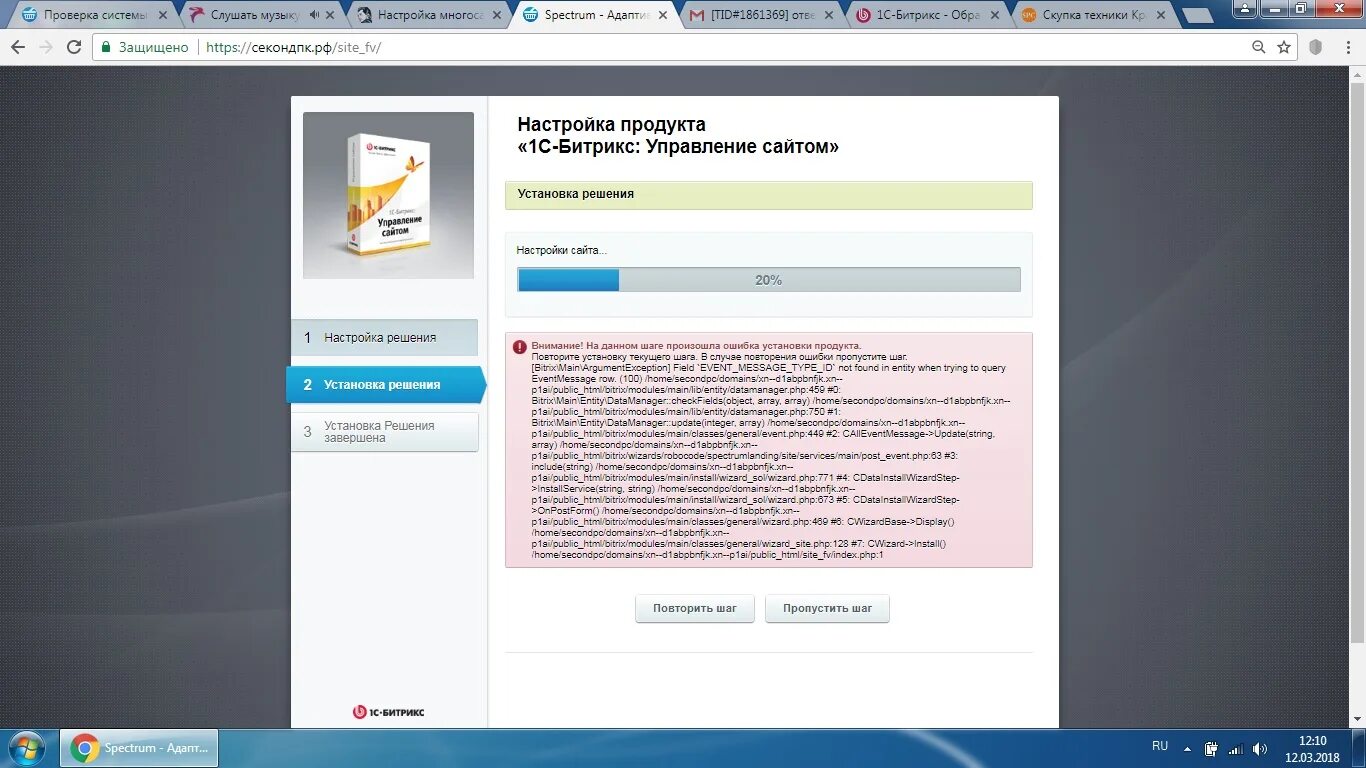Select step 1 Настройка решения
This screenshot has height=768, width=1366.
385,338
